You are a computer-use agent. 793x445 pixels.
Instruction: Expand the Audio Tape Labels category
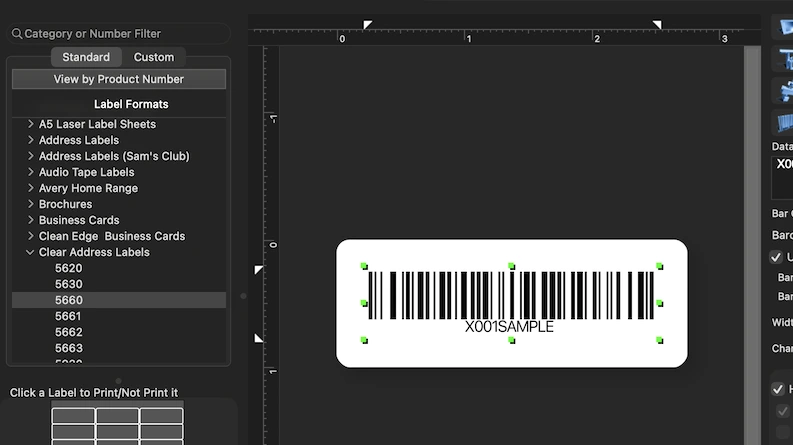(x=30, y=172)
